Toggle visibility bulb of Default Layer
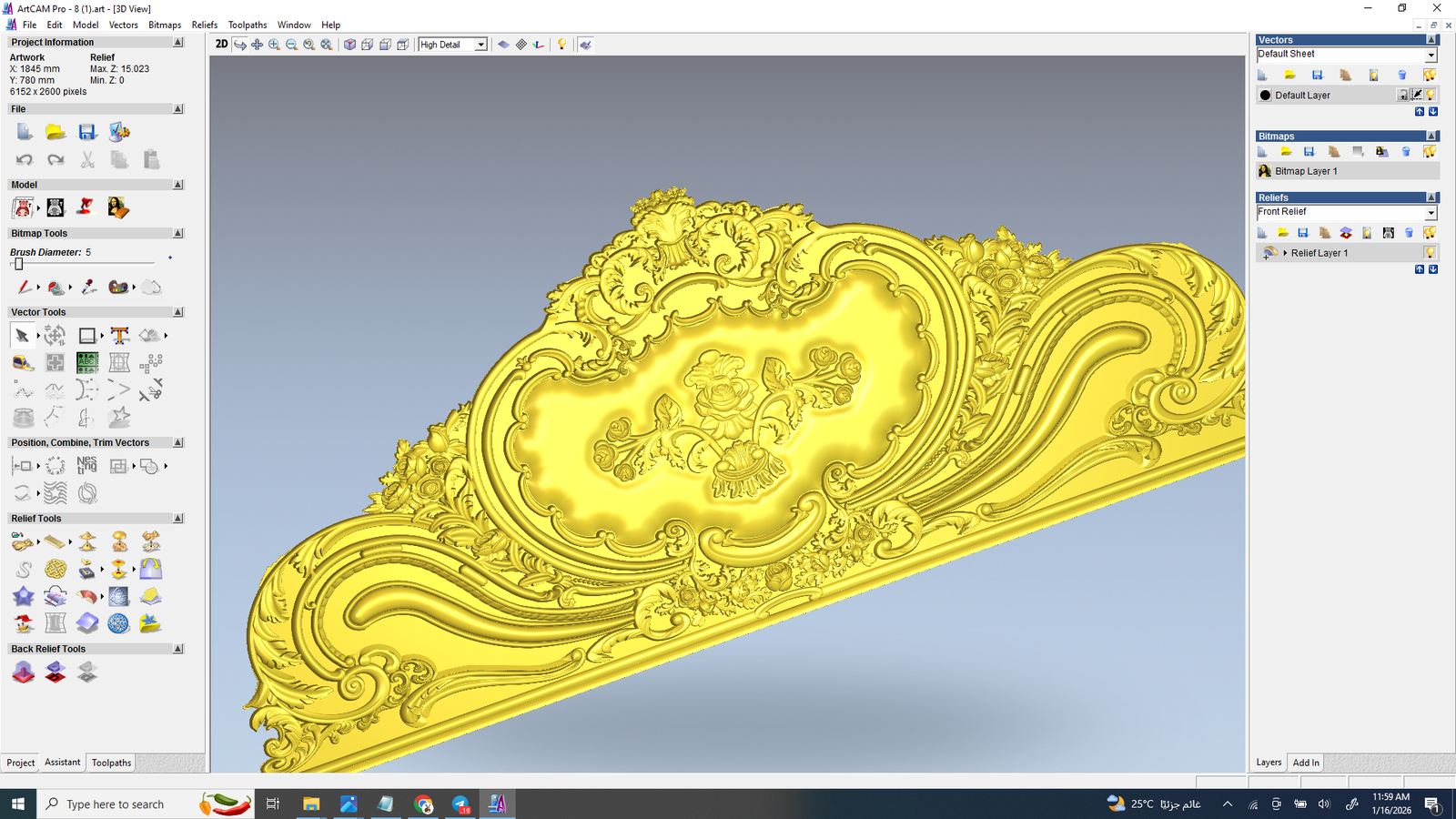 click(1431, 95)
